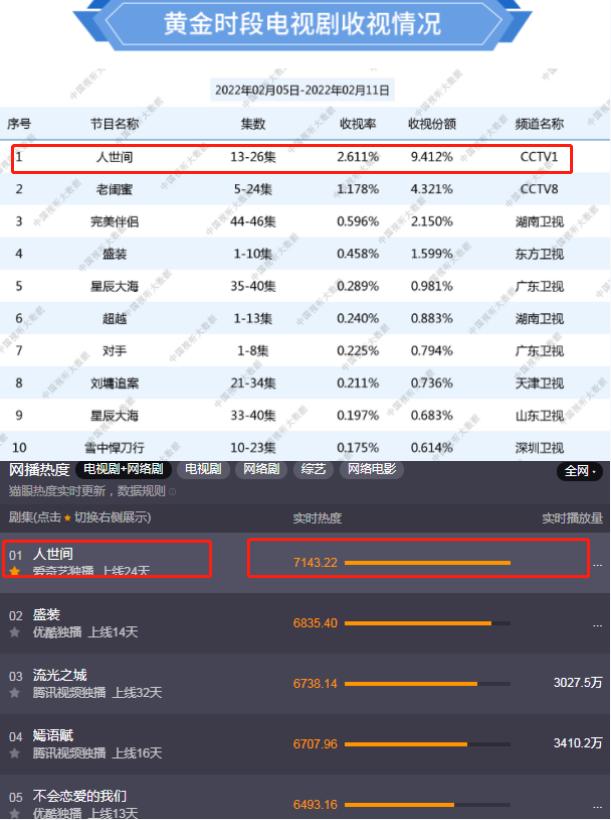Open the ellipsis in the 人世间 heat row
Viewport: 611px width, 820px height.
(x=597, y=565)
